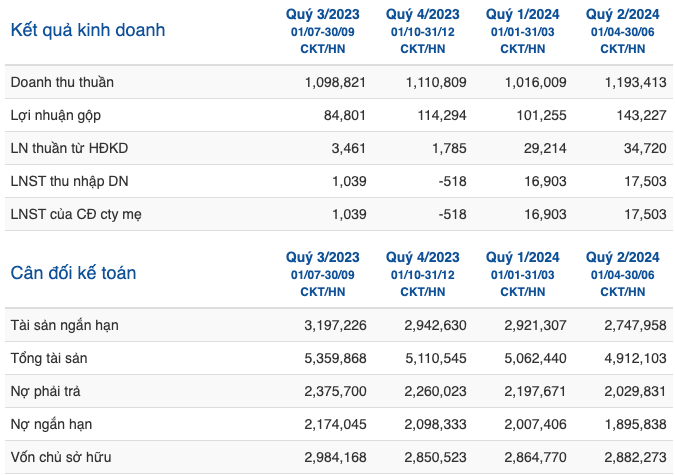Select the LN thuần từ HĐKD value 29,214
675x475 pixels.
pos(545,148)
